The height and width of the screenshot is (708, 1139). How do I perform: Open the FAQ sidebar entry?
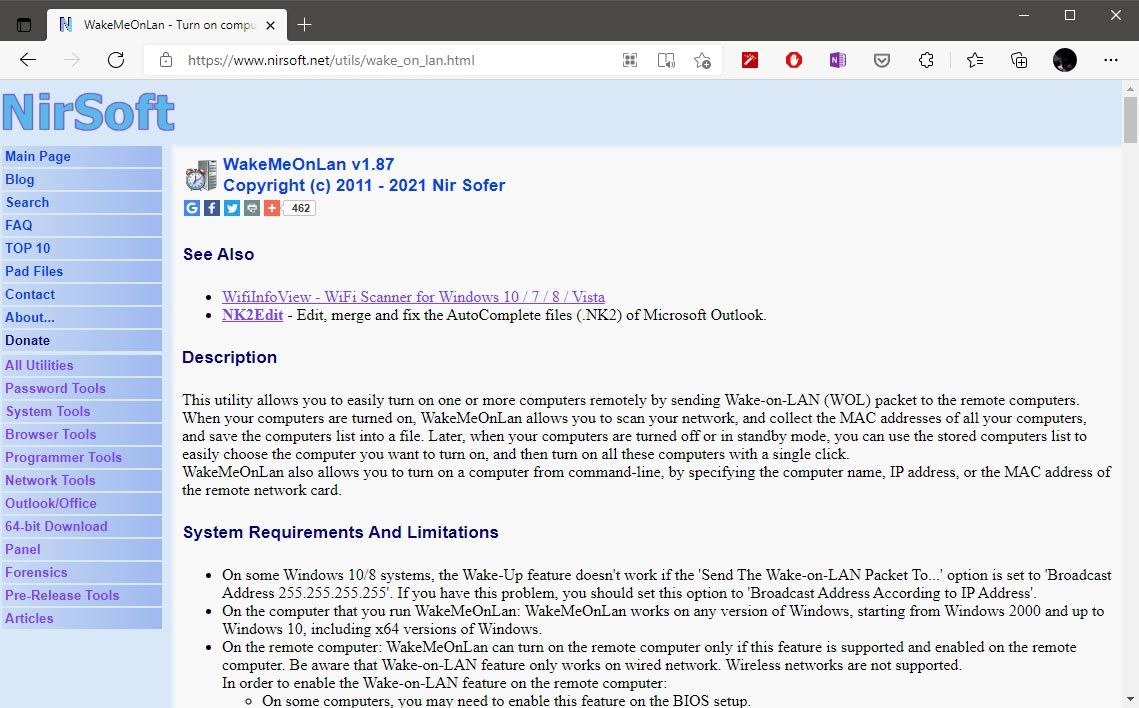[x=19, y=225]
